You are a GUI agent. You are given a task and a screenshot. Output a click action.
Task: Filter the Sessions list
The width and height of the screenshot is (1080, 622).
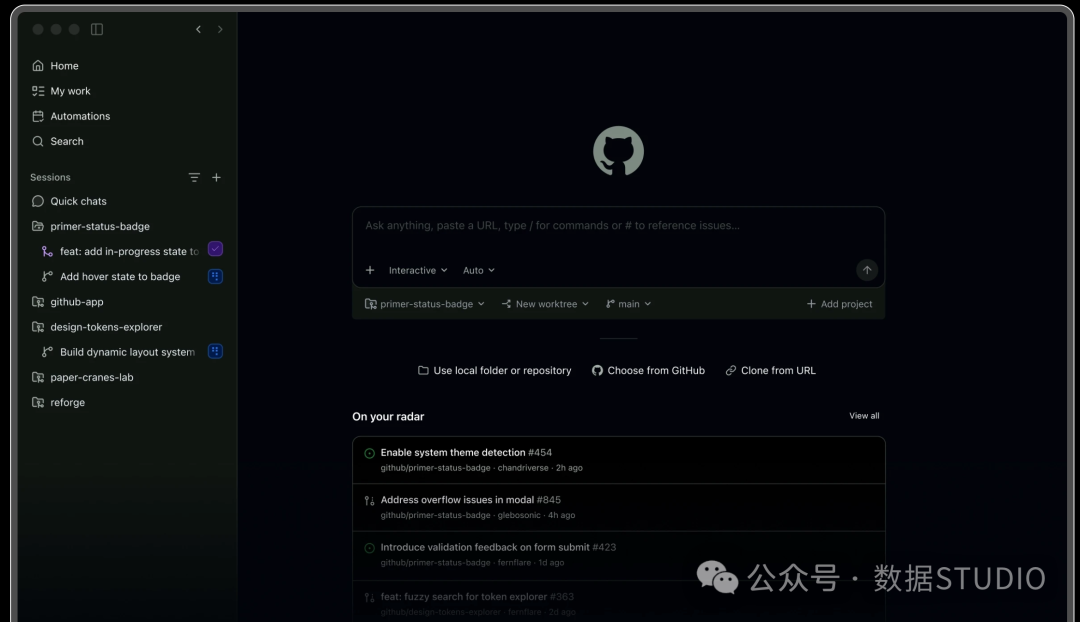coord(194,177)
